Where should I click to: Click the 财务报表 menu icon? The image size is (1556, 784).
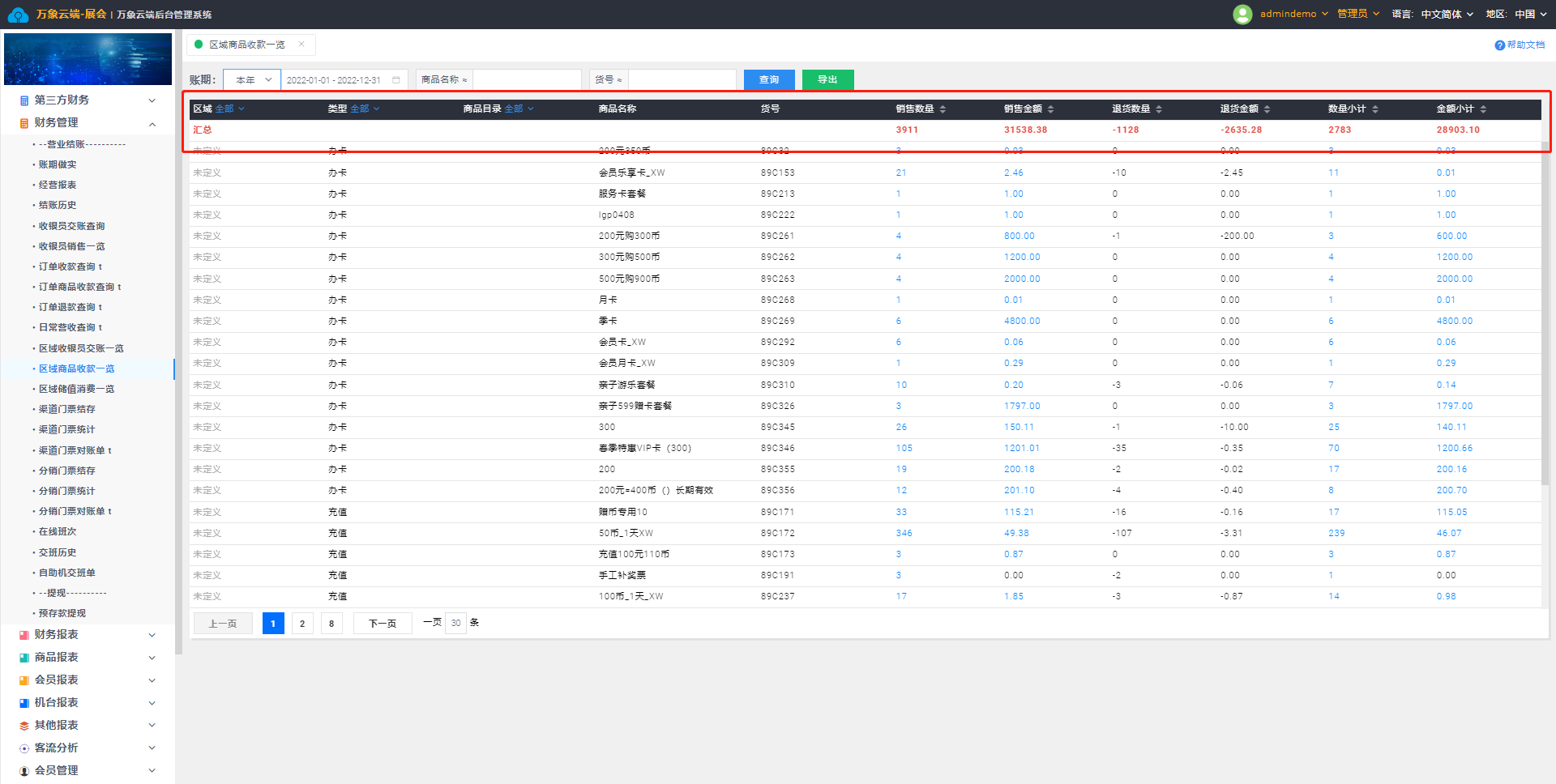pos(24,635)
